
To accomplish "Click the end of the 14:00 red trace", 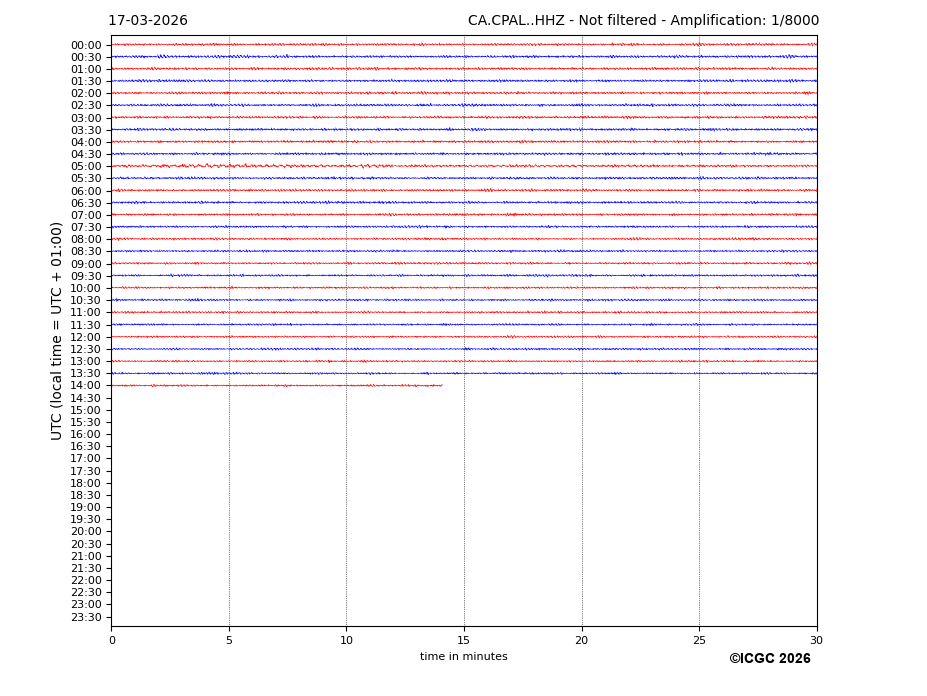I will (441, 385).
